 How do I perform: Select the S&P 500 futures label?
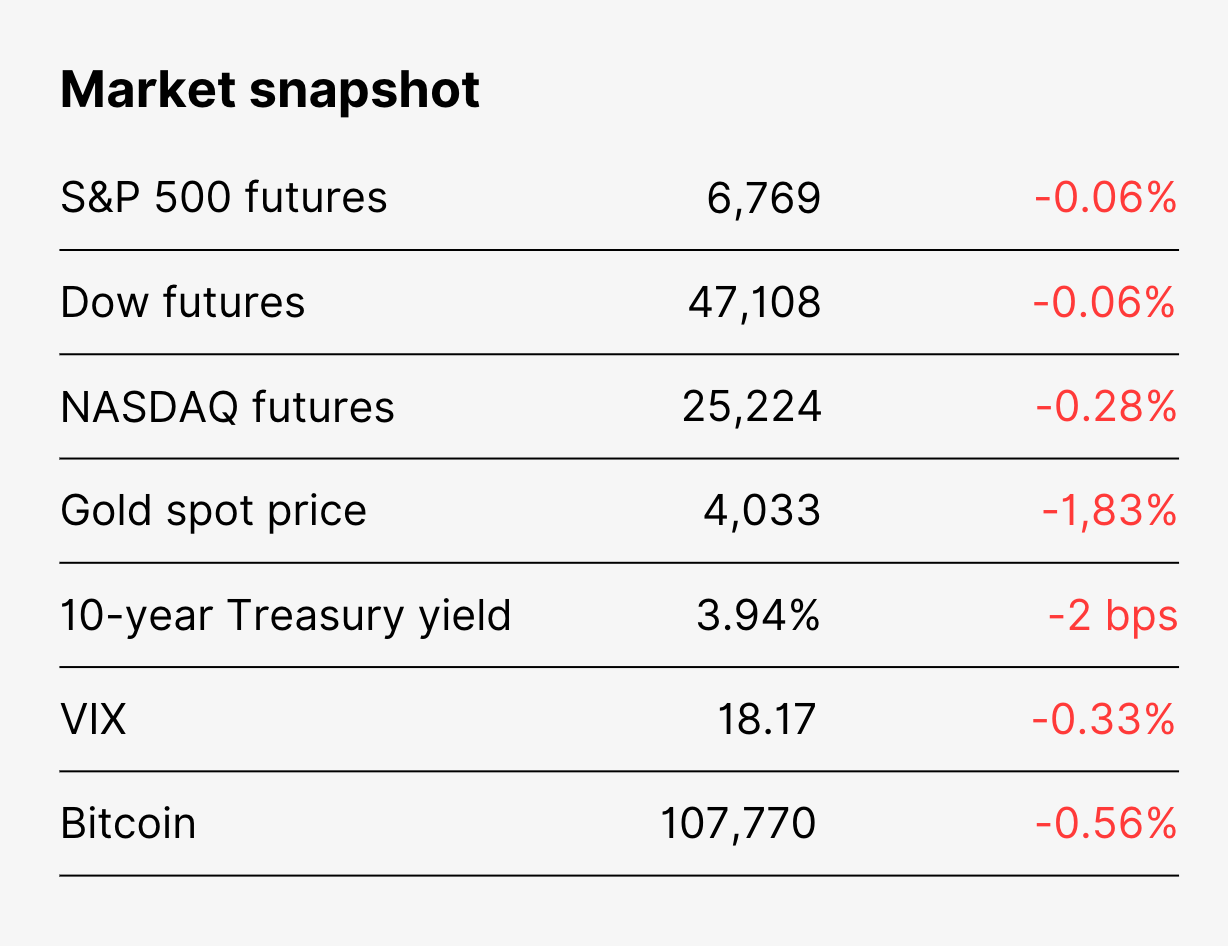pyautogui.click(x=224, y=197)
